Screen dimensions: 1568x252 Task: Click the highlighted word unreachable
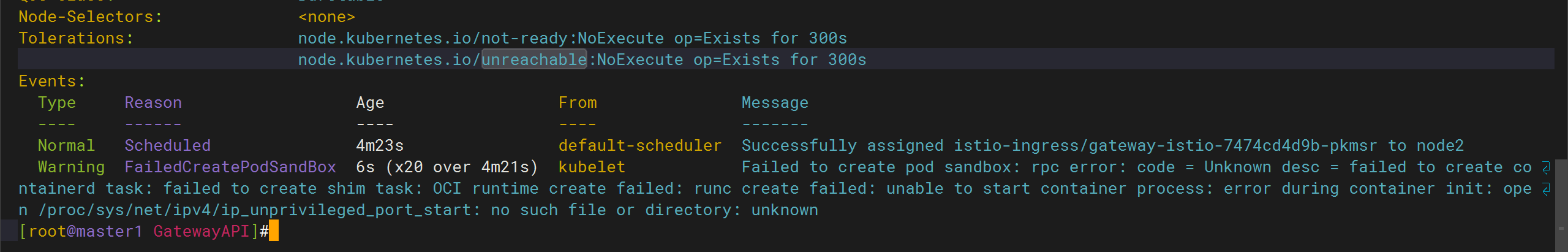pos(534,59)
